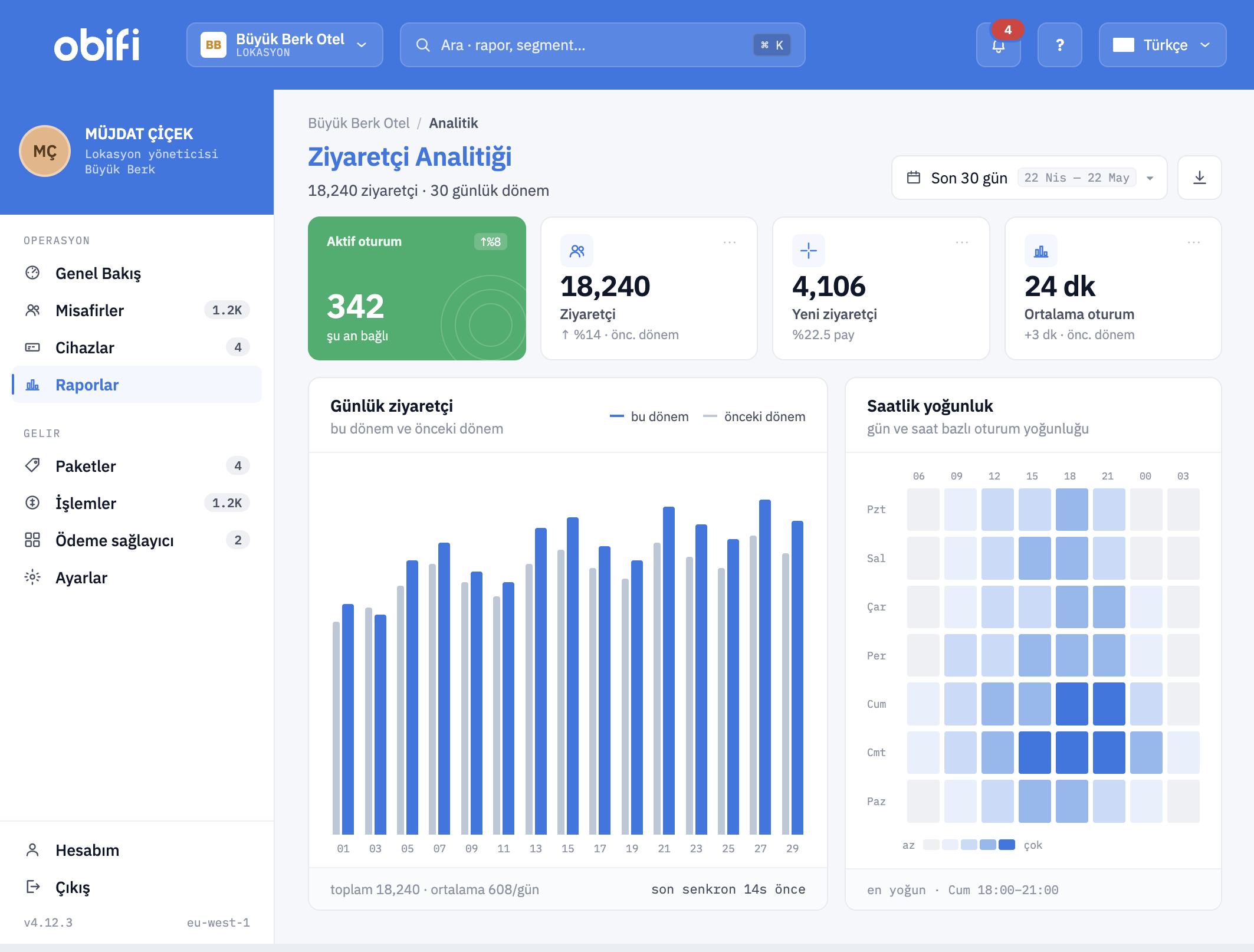Click the Cmt 15 heatmap cell
This screenshot has width=1254, height=952.
point(1034,752)
